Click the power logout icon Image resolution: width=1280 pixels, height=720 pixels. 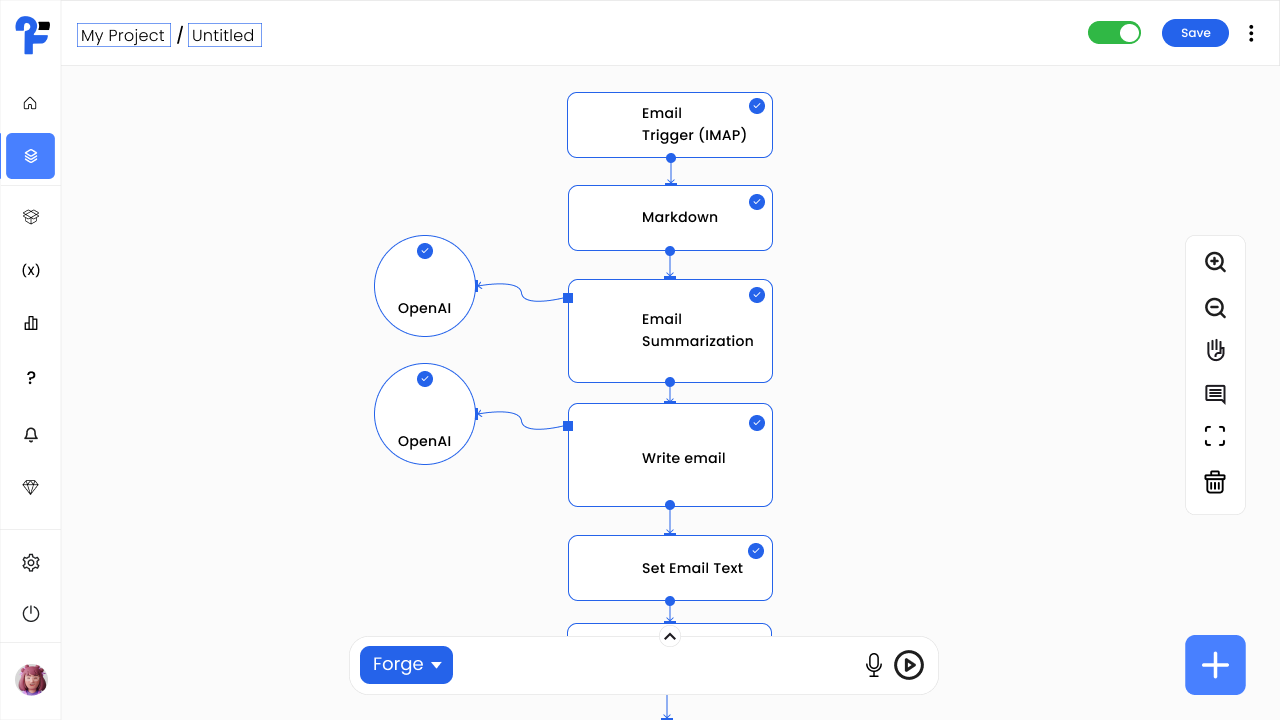pos(30,614)
